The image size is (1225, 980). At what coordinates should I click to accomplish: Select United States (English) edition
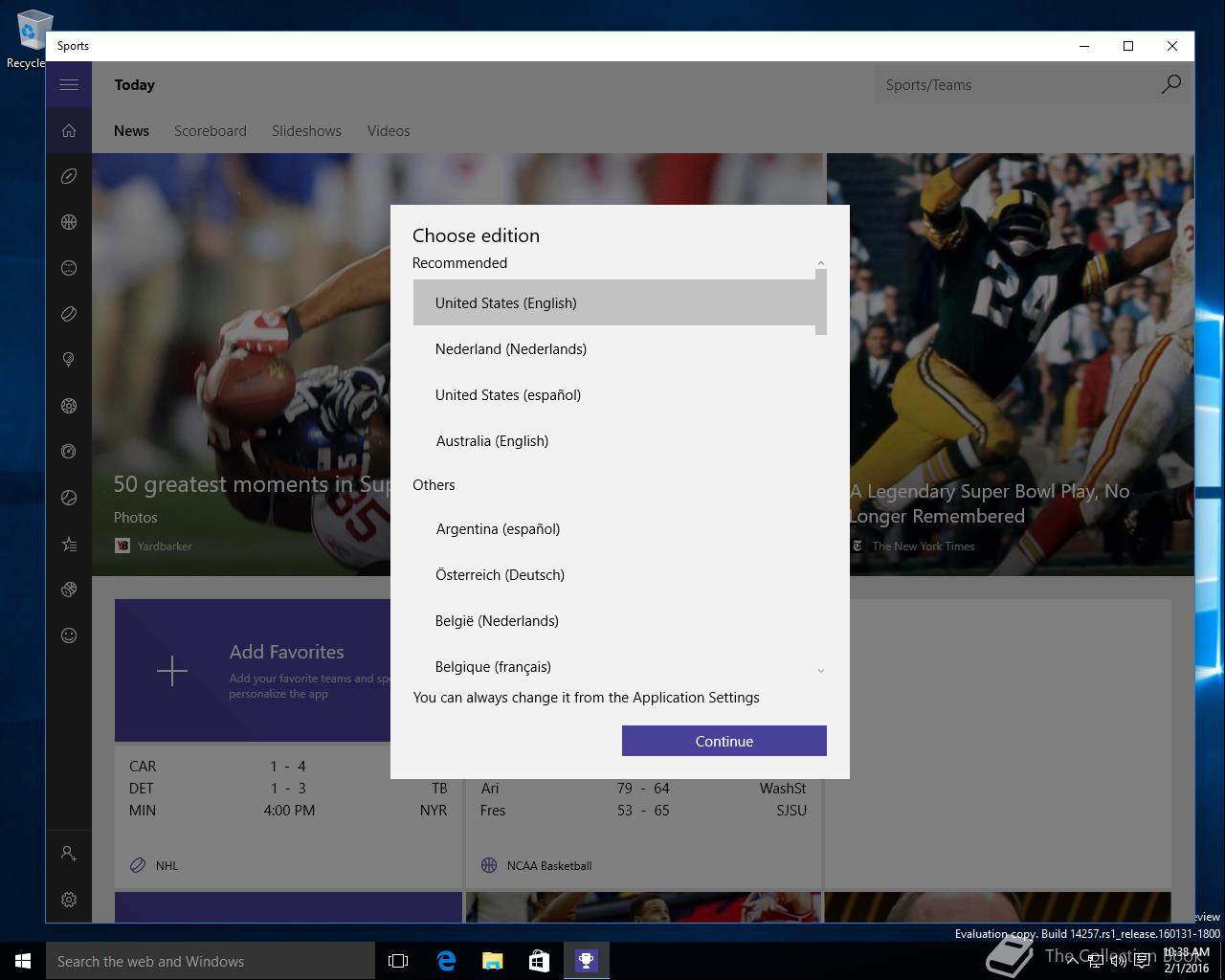pyautogui.click(x=614, y=302)
